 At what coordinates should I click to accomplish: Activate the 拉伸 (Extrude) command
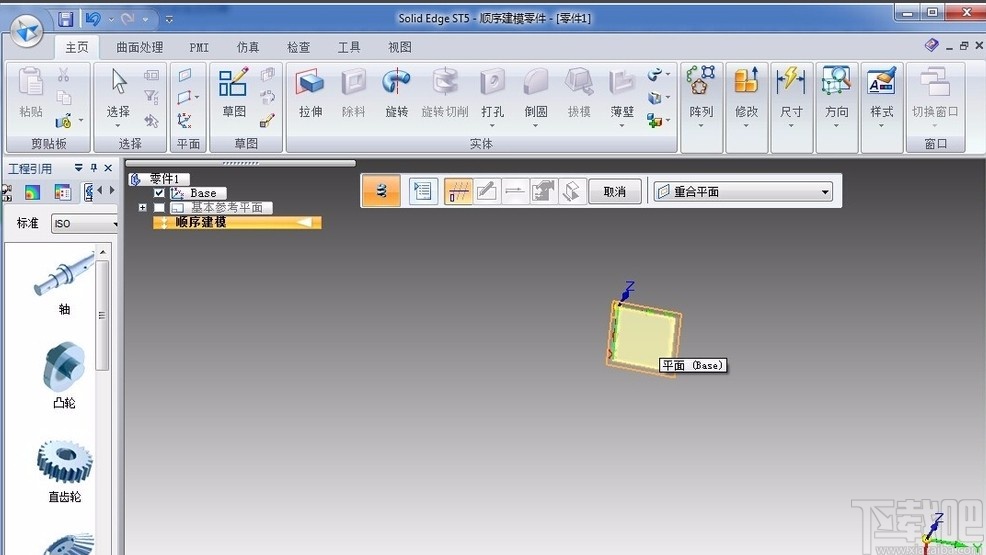(x=311, y=92)
